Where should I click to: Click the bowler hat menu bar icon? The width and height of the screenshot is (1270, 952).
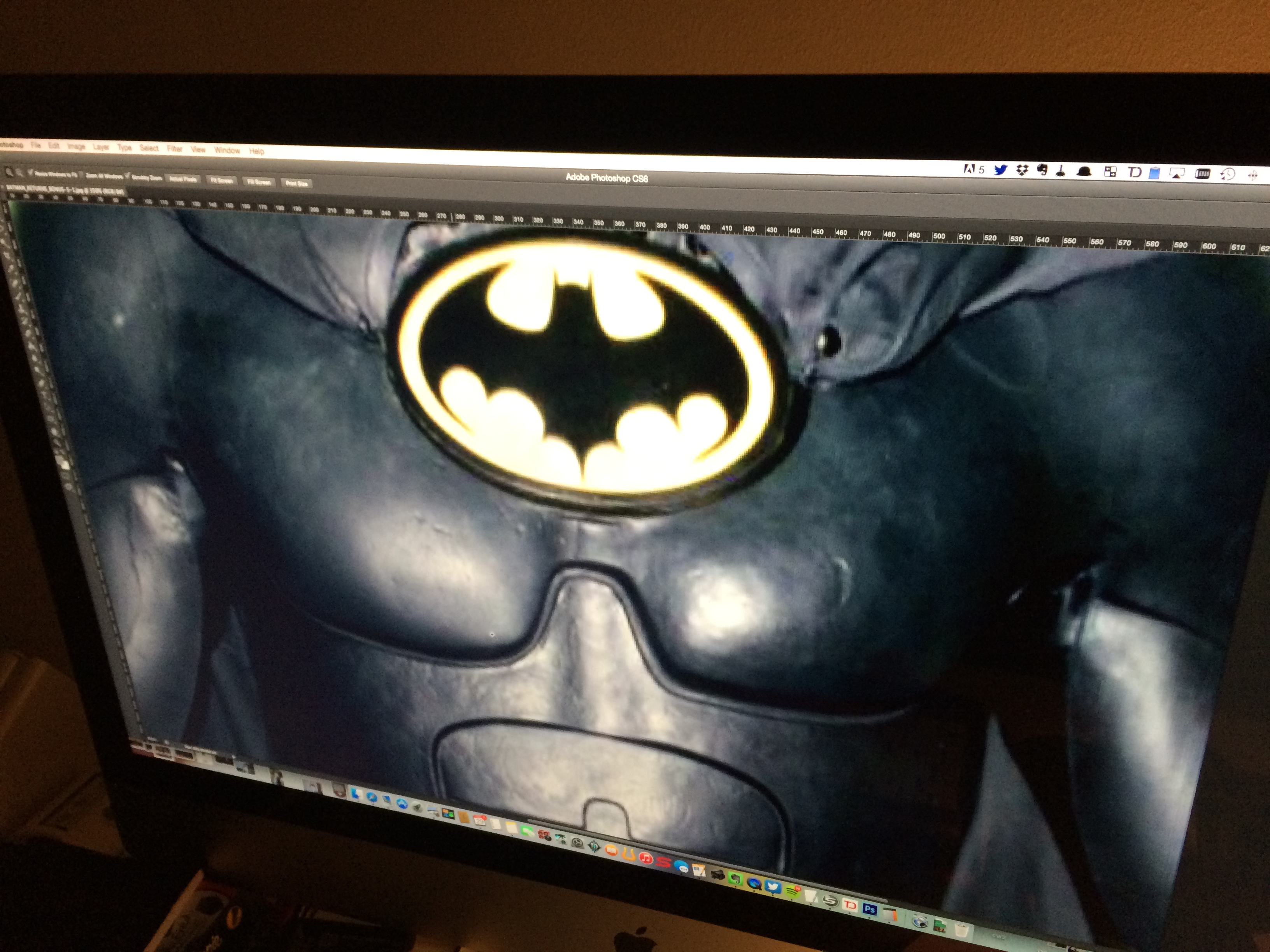point(1084,171)
